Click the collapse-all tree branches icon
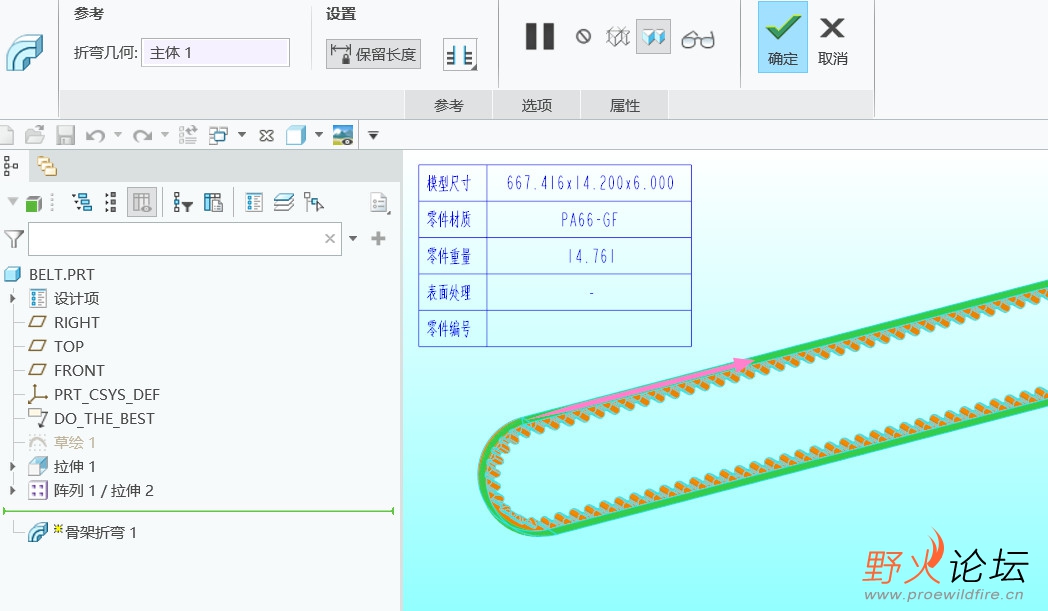 tap(111, 202)
